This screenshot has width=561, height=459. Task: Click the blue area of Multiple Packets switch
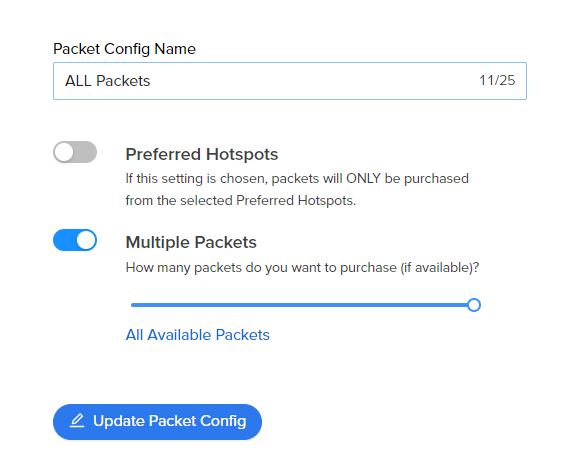pos(64,240)
